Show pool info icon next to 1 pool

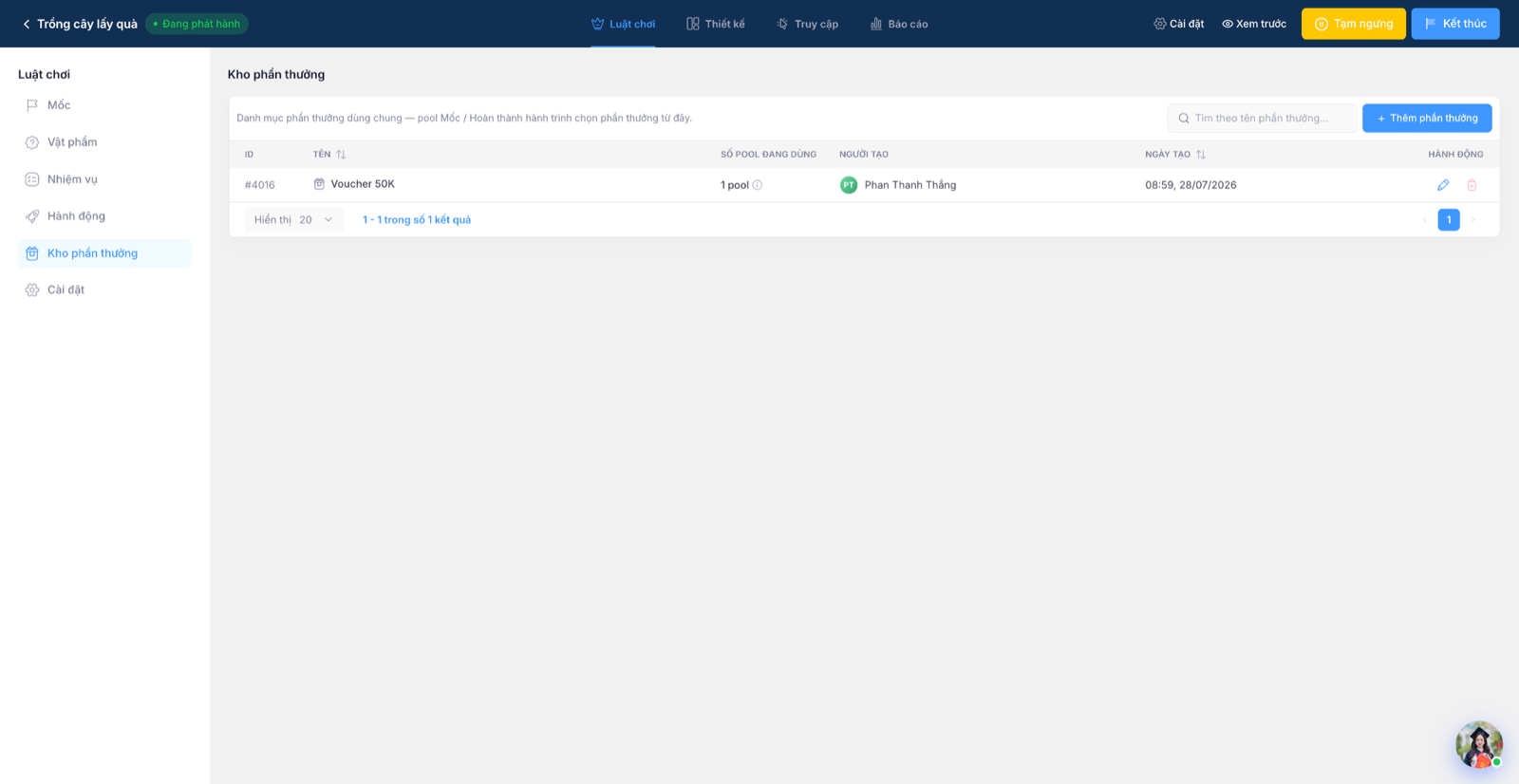pyautogui.click(x=758, y=185)
